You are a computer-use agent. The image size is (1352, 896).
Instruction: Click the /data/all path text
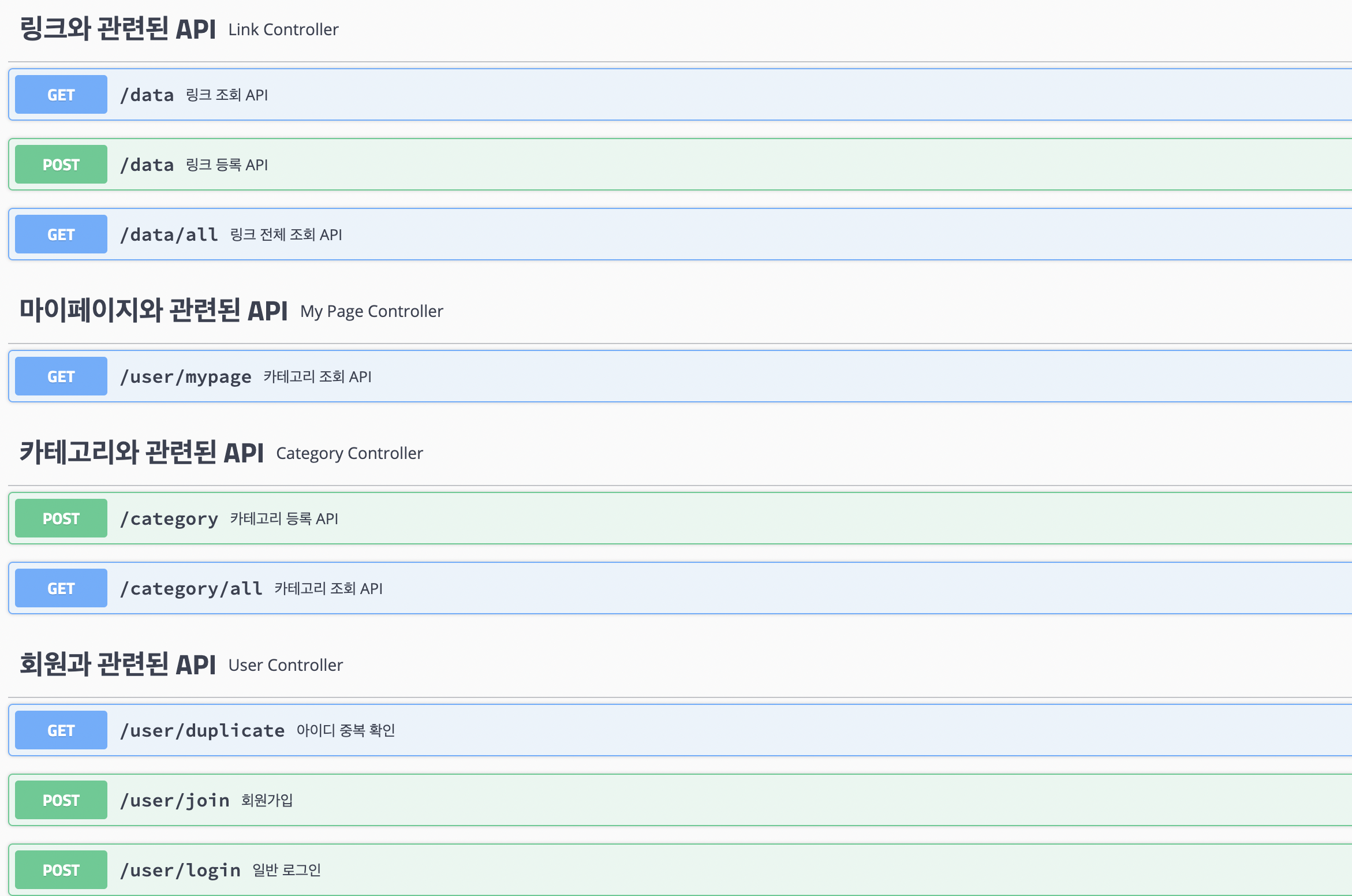click(x=169, y=234)
